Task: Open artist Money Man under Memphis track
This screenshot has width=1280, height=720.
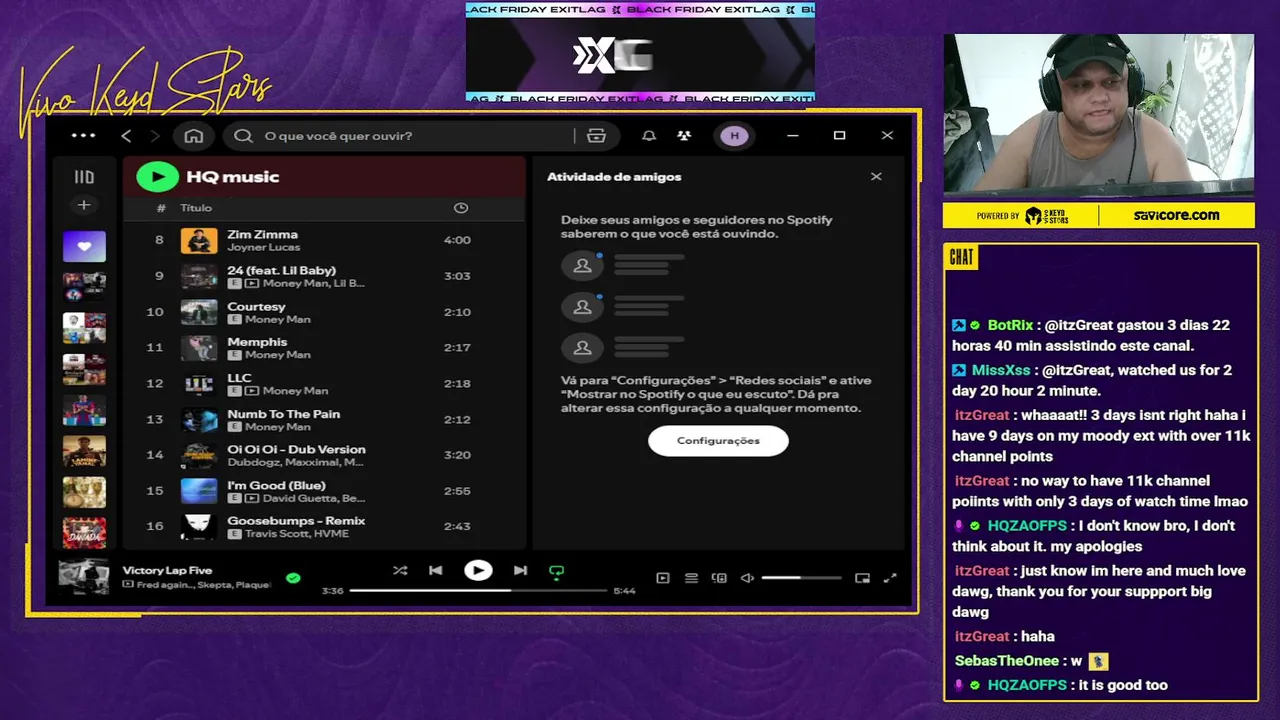Action: [277, 355]
